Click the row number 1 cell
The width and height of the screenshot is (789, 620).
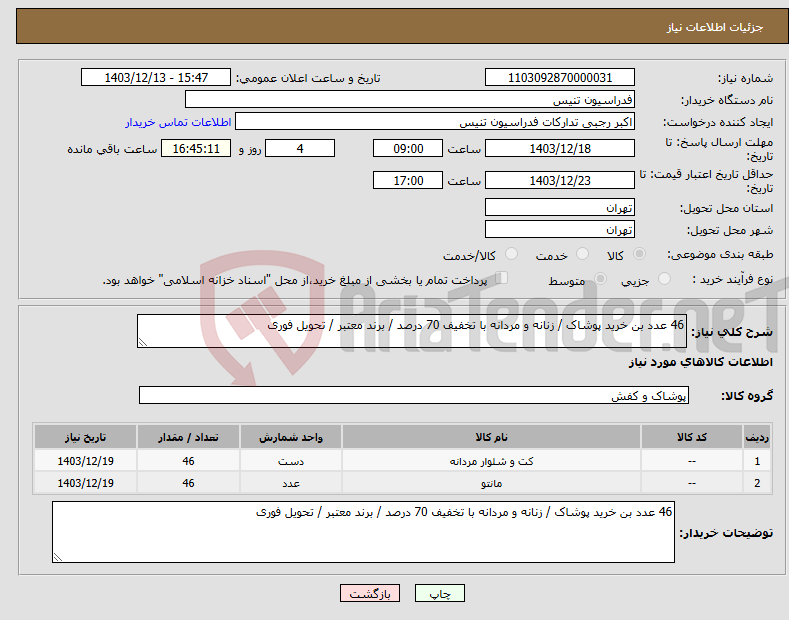pyautogui.click(x=757, y=461)
